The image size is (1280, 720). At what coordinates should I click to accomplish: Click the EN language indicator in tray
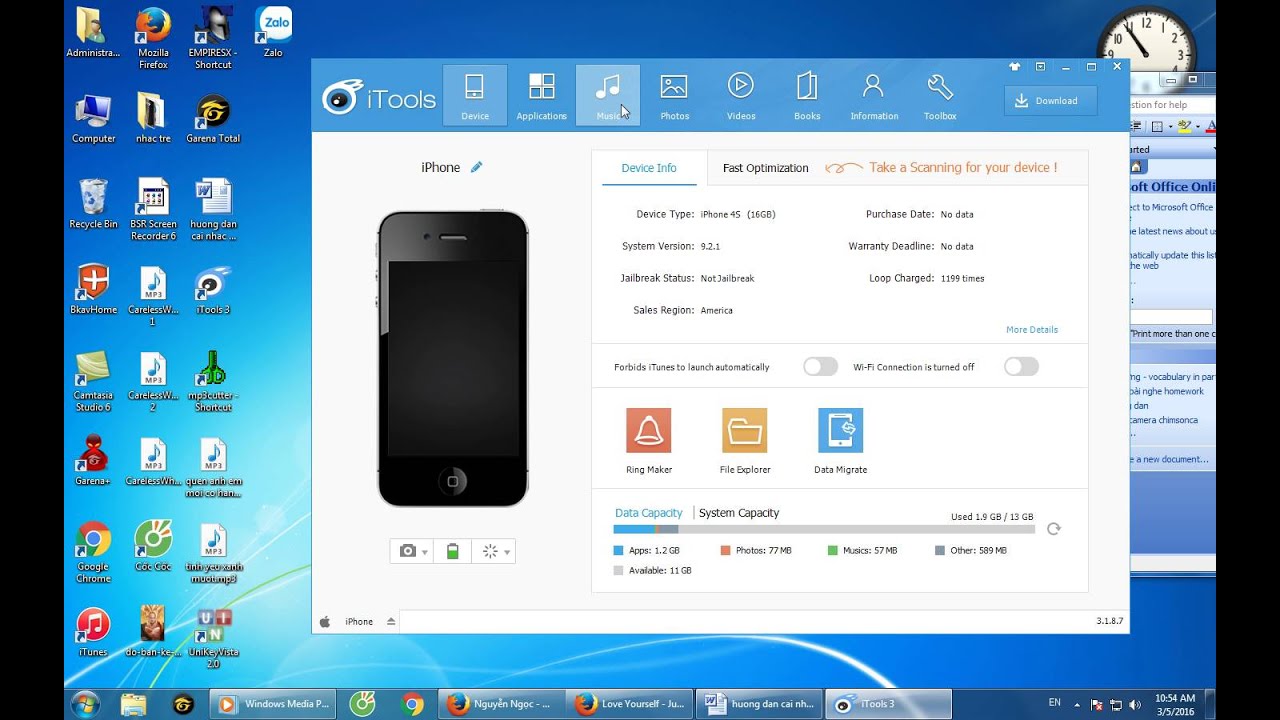pyautogui.click(x=1054, y=703)
